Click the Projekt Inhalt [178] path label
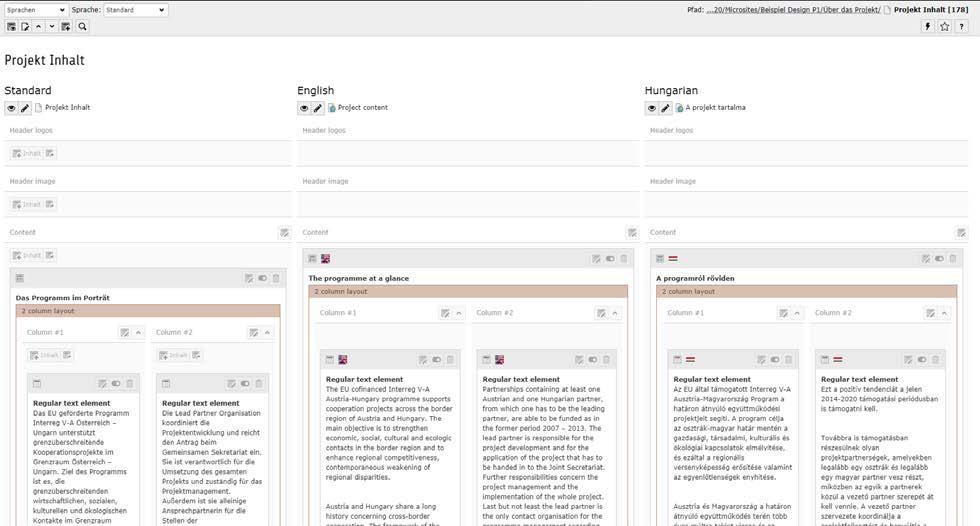Screen dimensions: 980x526 coord(931,10)
